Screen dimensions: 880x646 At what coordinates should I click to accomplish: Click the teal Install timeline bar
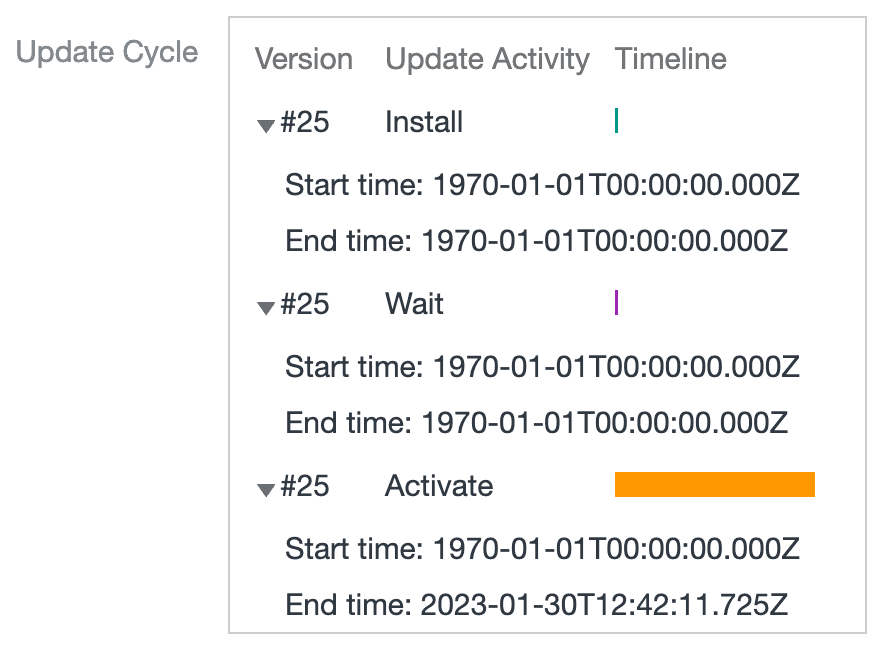click(616, 122)
